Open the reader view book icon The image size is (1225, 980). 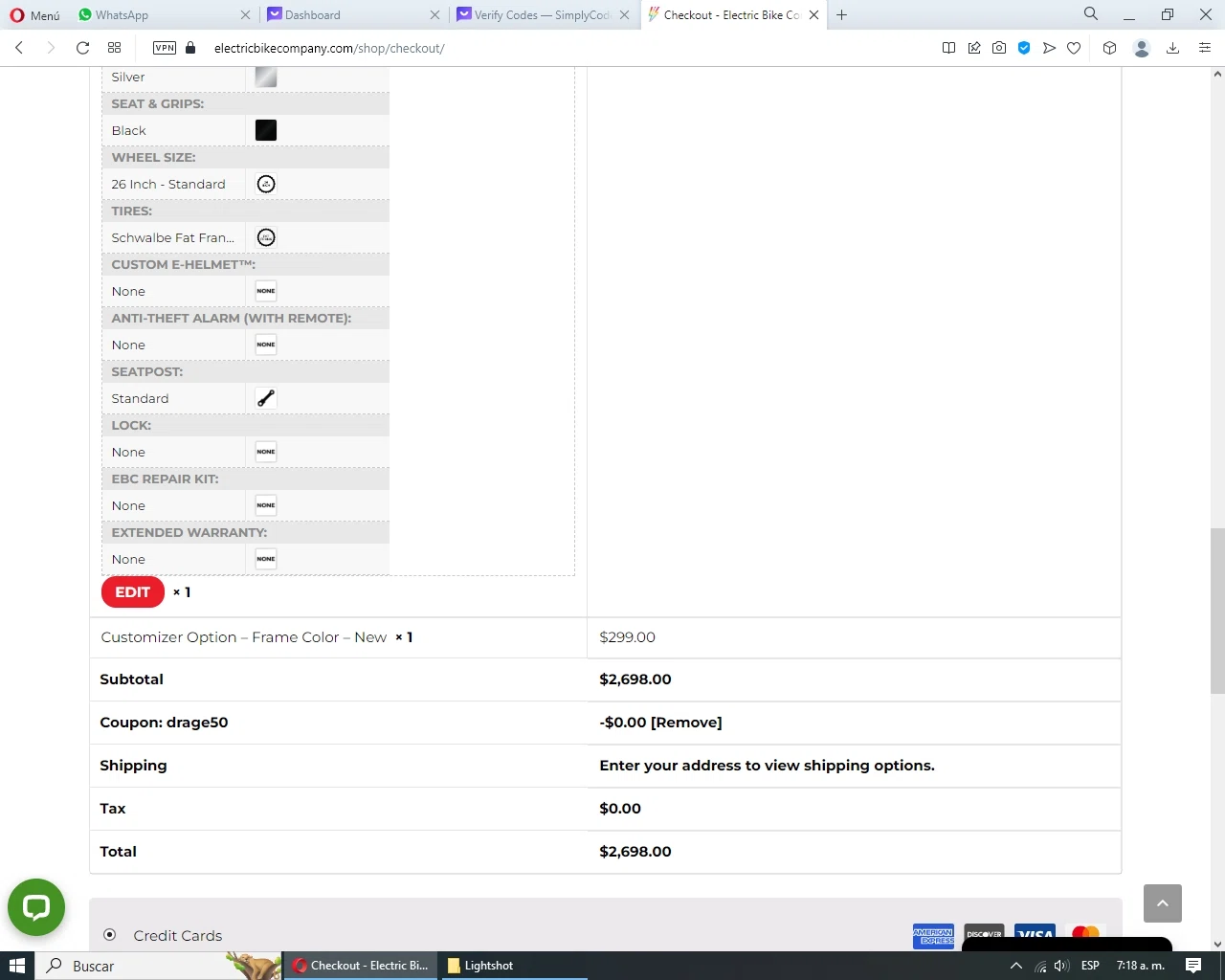pyautogui.click(x=948, y=48)
